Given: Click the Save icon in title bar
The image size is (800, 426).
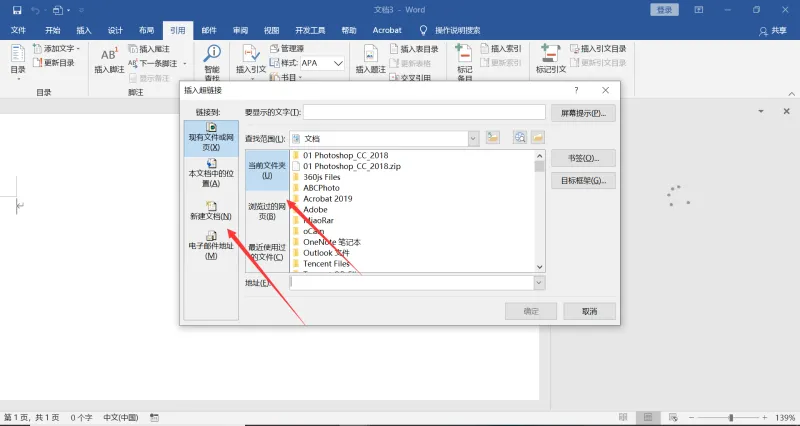Looking at the screenshot, I should pyautogui.click(x=17, y=10).
